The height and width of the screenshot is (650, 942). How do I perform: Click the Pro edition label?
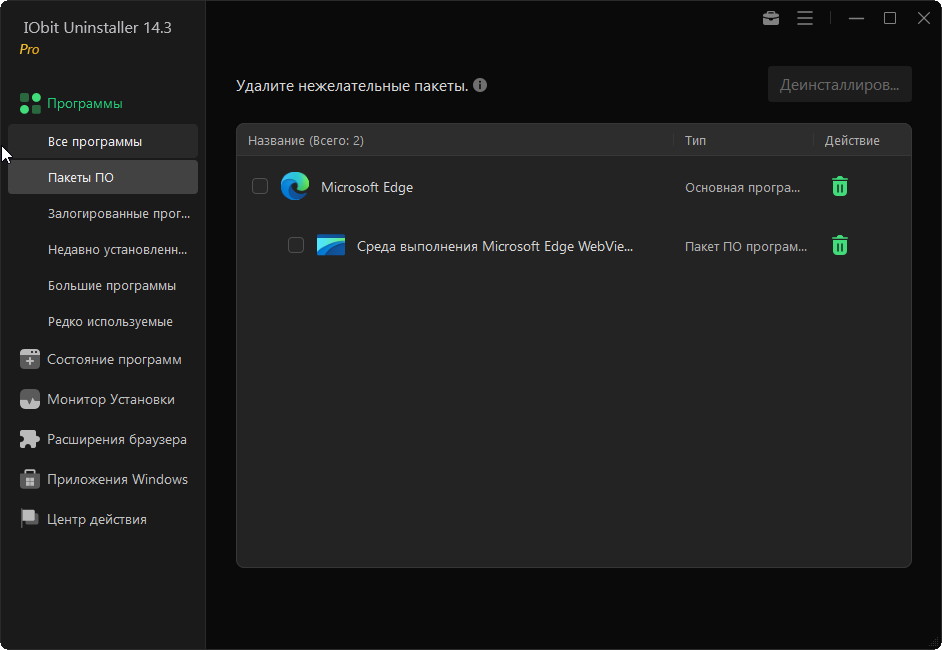(29, 49)
